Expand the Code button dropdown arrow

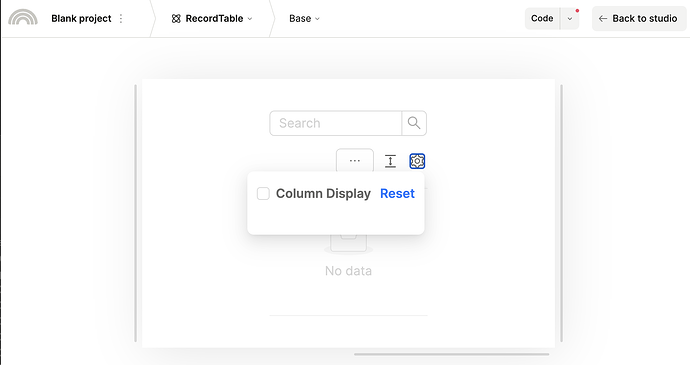569,18
